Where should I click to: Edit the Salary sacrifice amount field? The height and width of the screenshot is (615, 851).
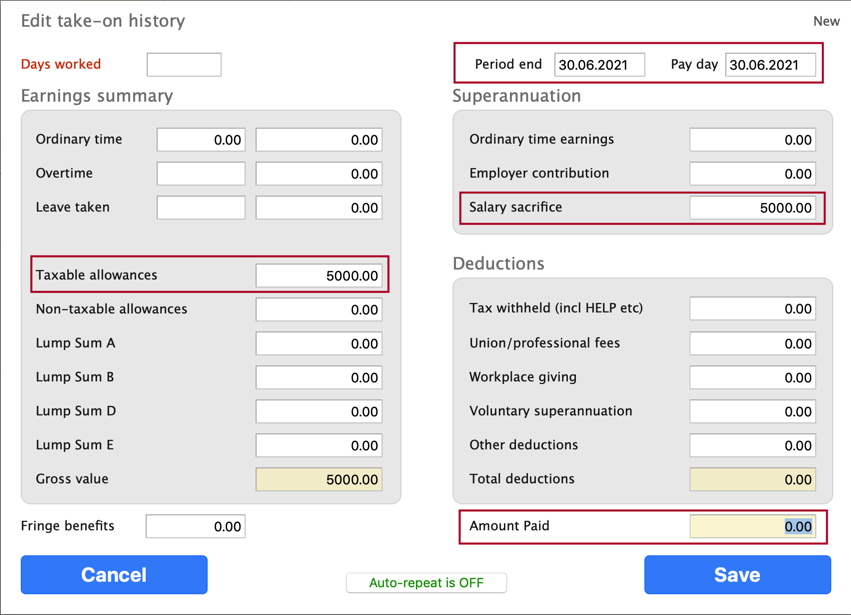click(753, 207)
